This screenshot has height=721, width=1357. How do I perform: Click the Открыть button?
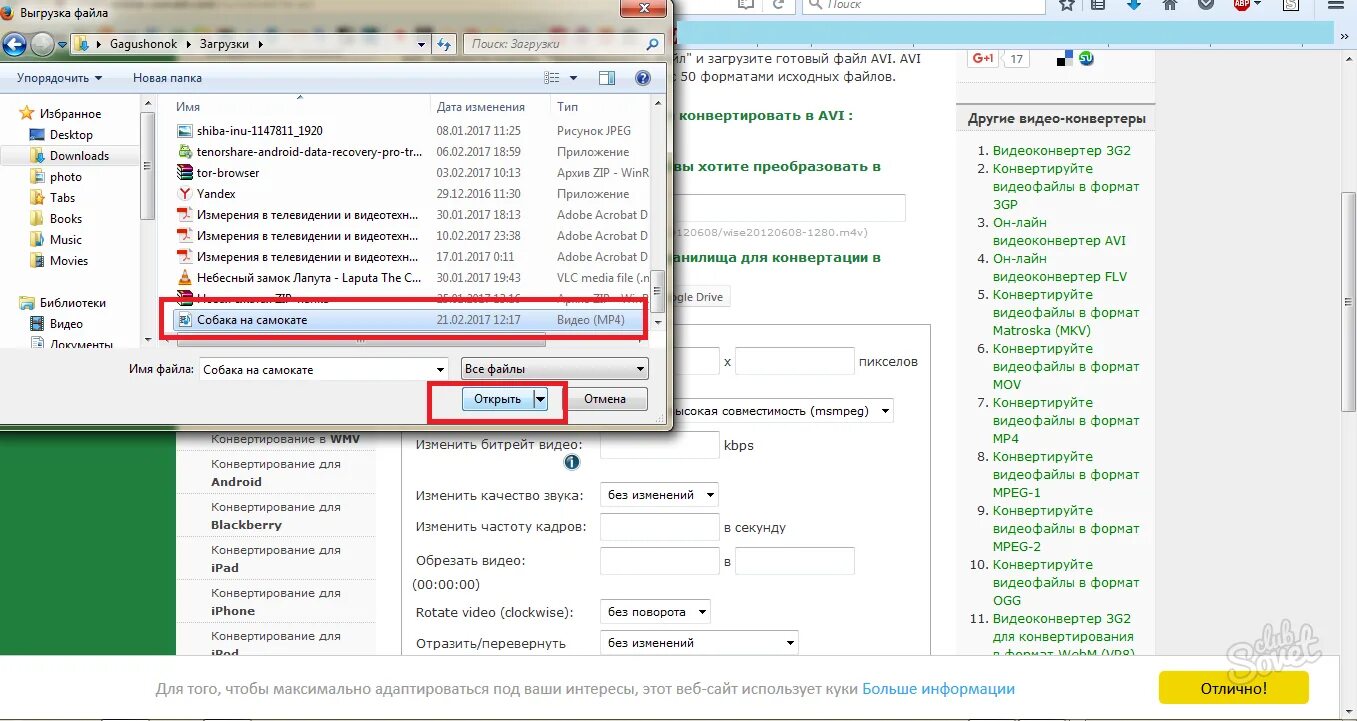tap(497, 399)
